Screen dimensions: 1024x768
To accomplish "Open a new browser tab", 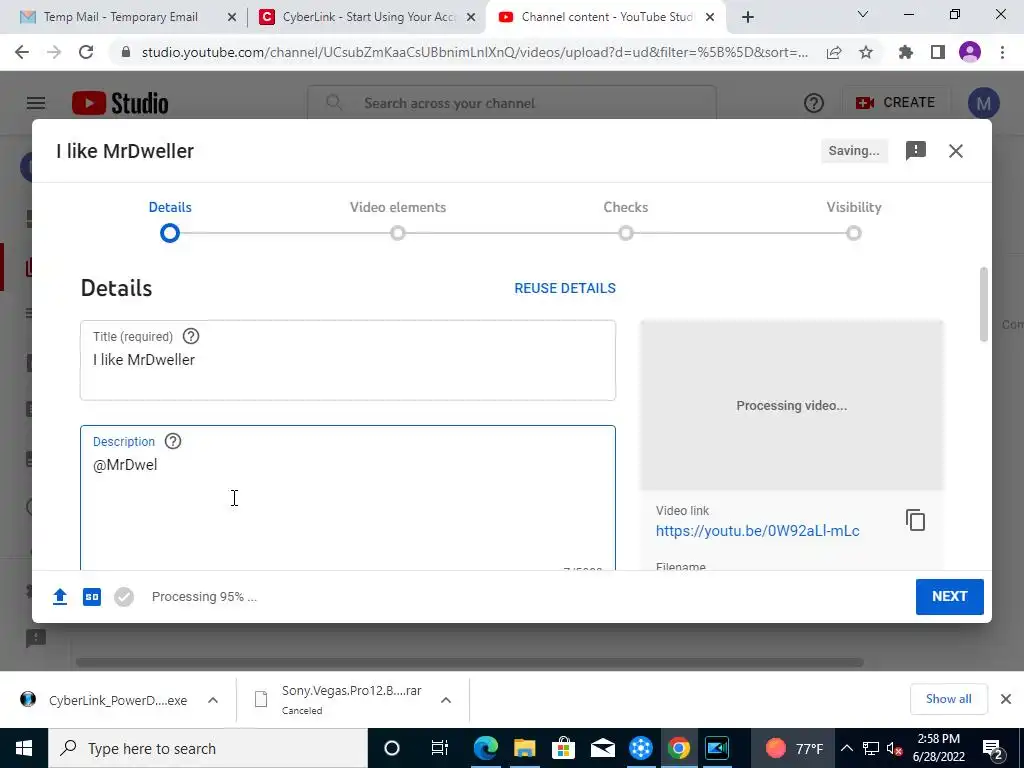I will (748, 18).
